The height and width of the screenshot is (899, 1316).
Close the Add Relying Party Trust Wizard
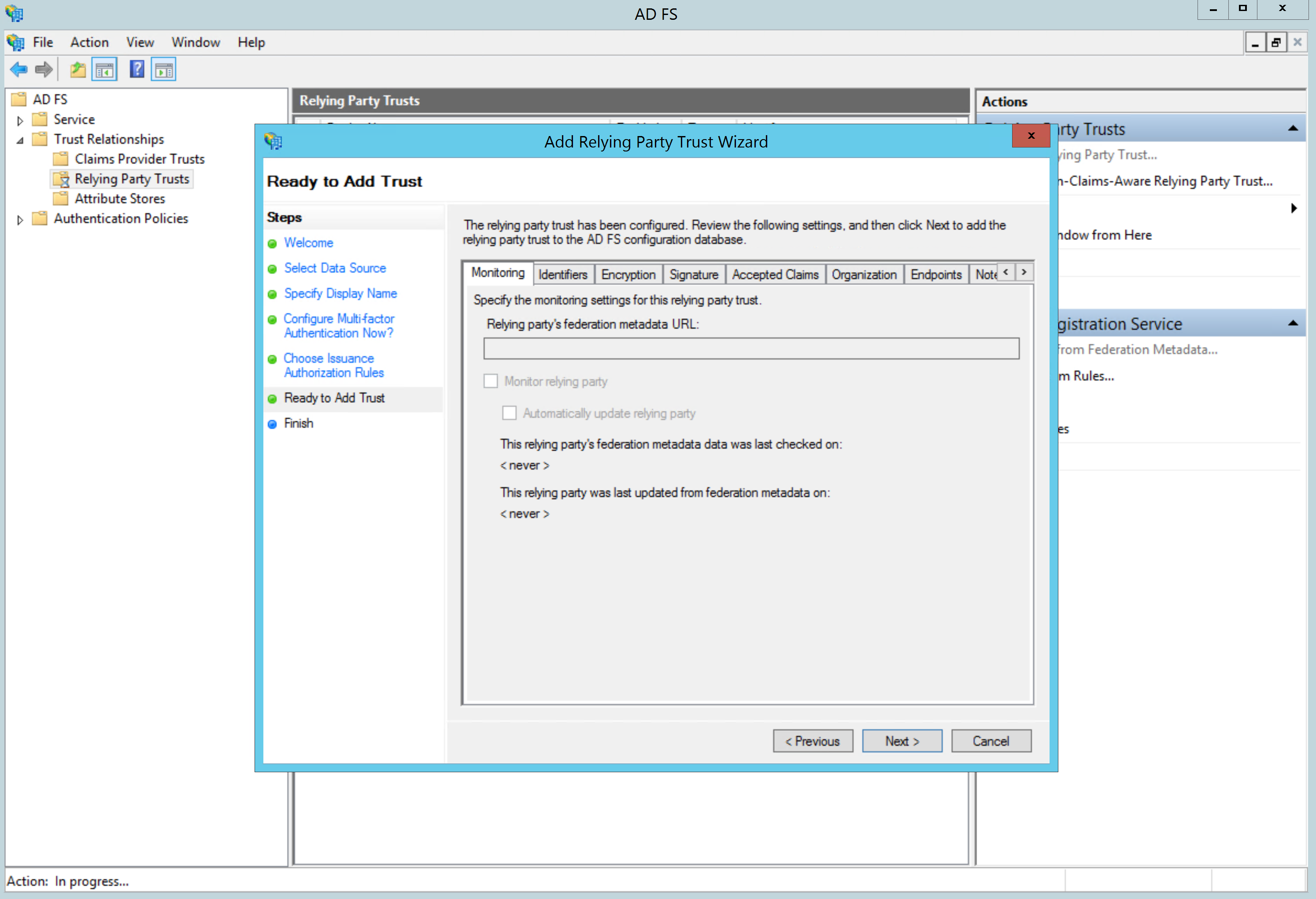click(x=1031, y=135)
